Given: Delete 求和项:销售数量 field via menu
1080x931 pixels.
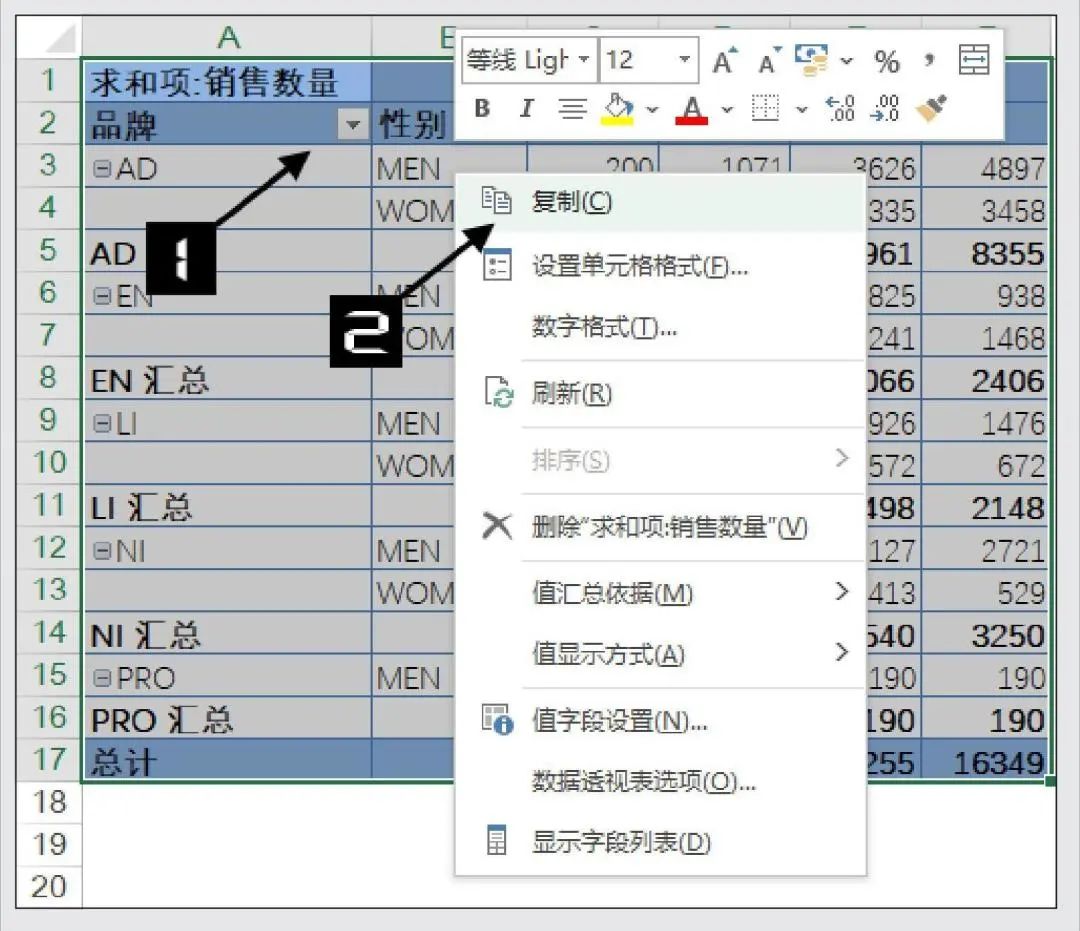Looking at the screenshot, I should tap(660, 527).
